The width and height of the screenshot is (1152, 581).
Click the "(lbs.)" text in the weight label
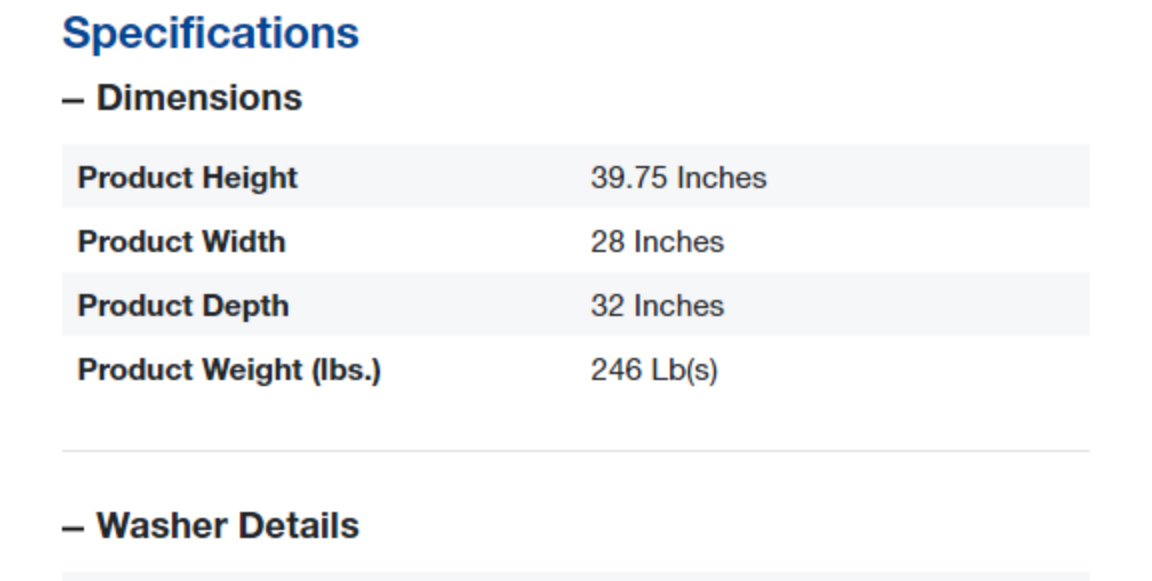click(x=345, y=370)
